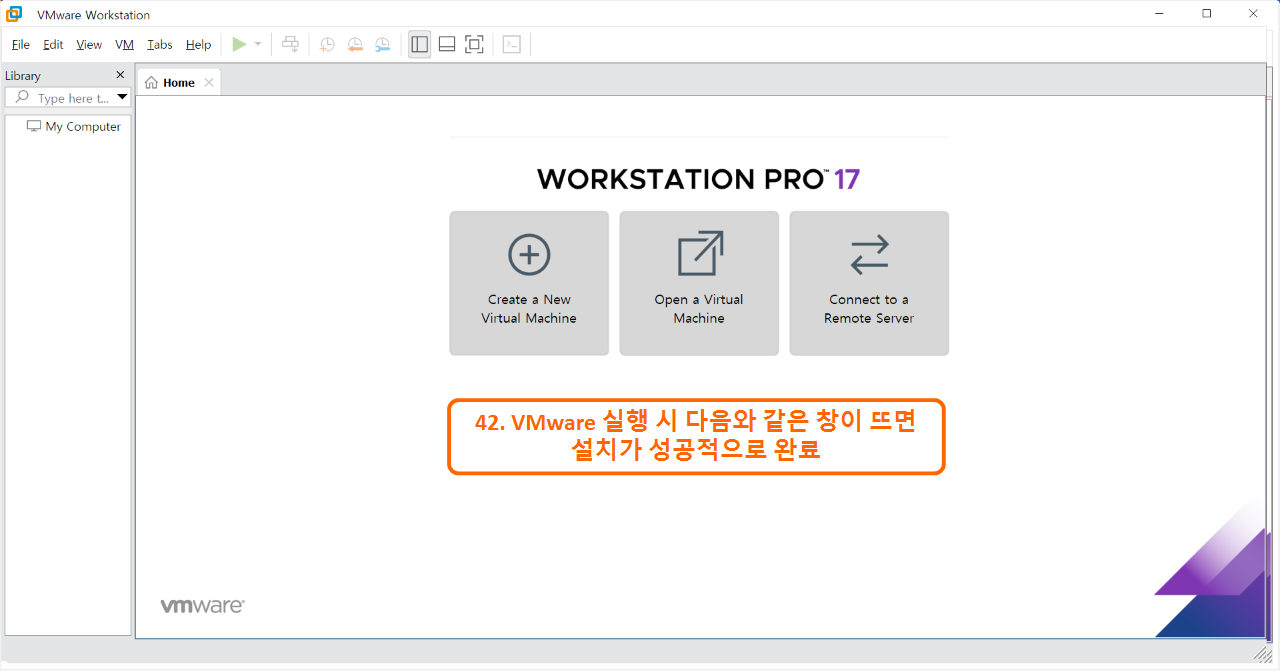Screen dimensions: 1280x671
Task: Select My Computer in library tree
Action: (74, 127)
